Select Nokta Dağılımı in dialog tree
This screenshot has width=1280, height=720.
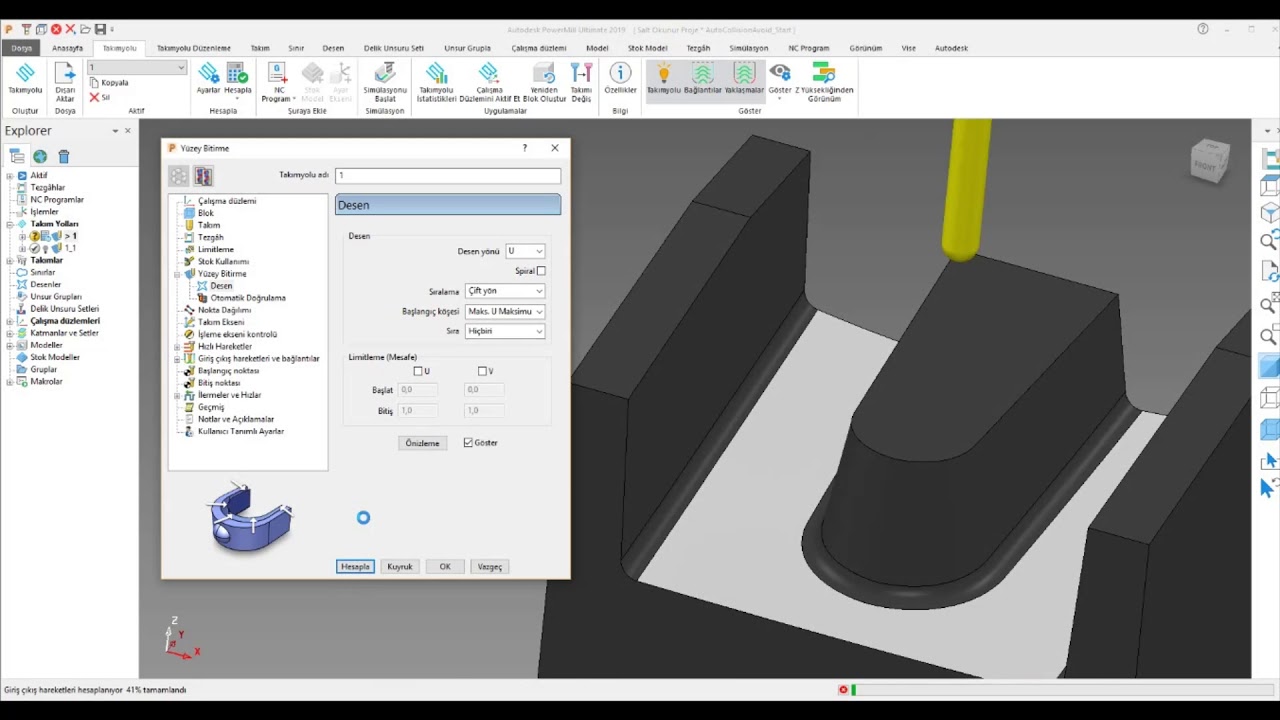click(224, 310)
